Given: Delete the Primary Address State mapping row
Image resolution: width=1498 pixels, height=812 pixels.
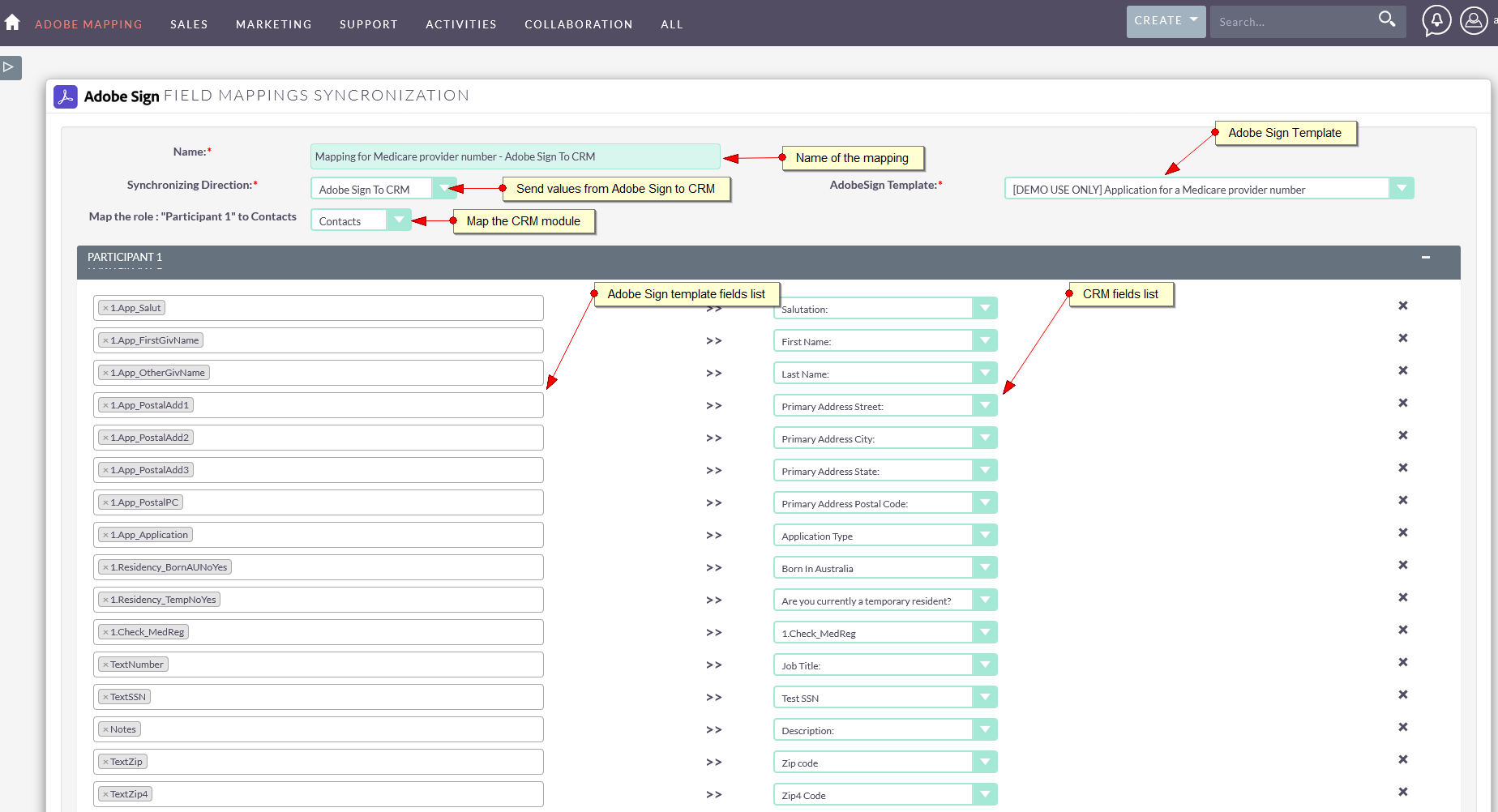Looking at the screenshot, I should click(x=1403, y=468).
